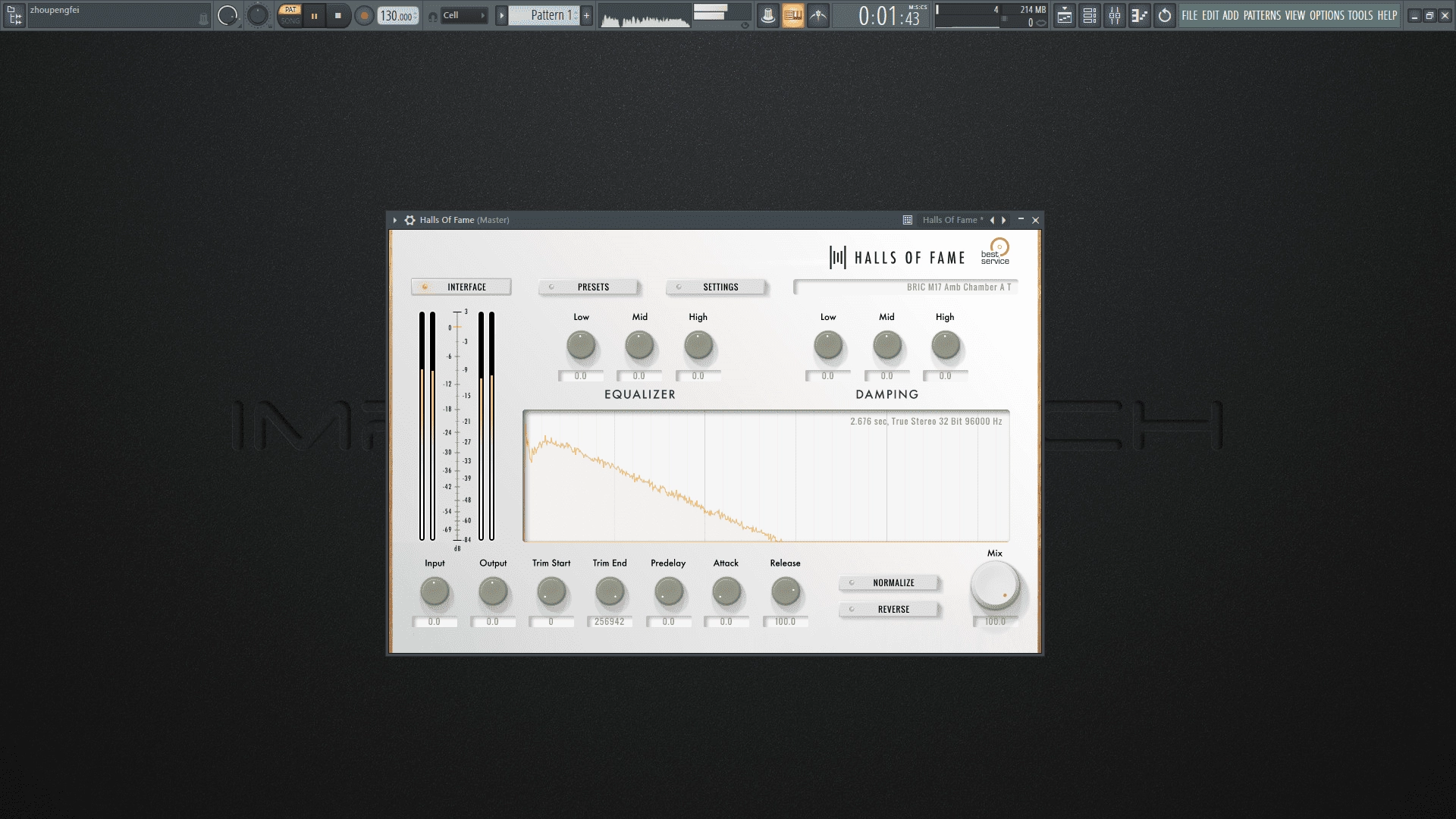Open the ADD menu
The image size is (1456, 819).
pos(1231,15)
